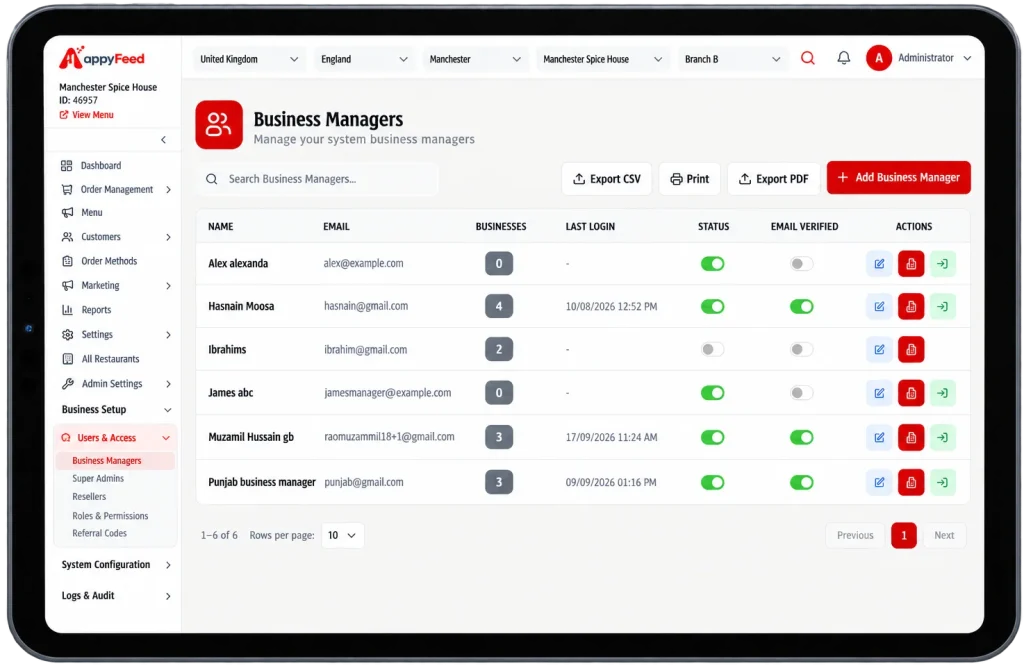Open the top bar search icon
This screenshot has height=668, width=1024.
point(808,58)
